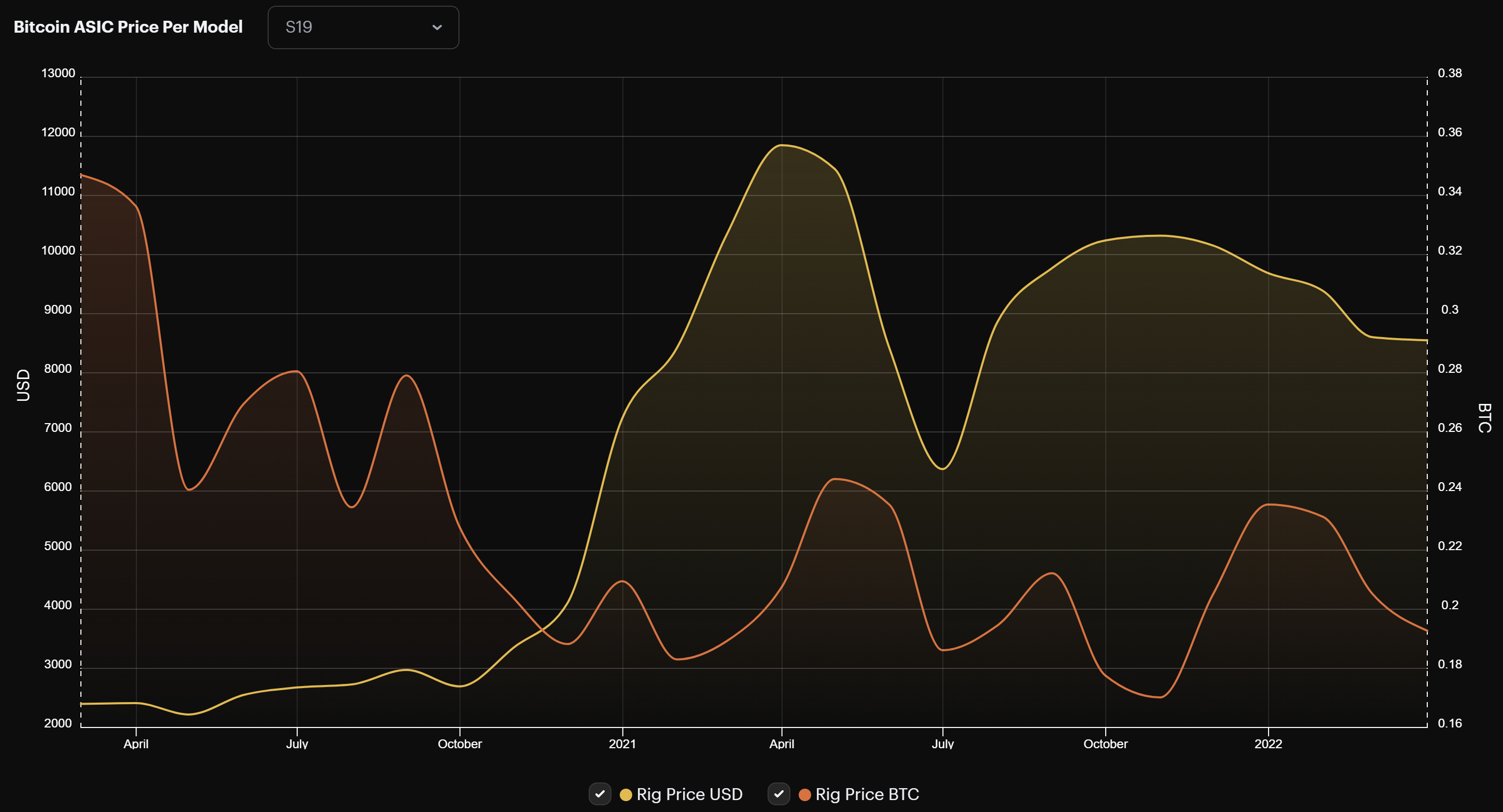
Task: Click the peak of the yellow USD price curve
Action: coord(782,146)
